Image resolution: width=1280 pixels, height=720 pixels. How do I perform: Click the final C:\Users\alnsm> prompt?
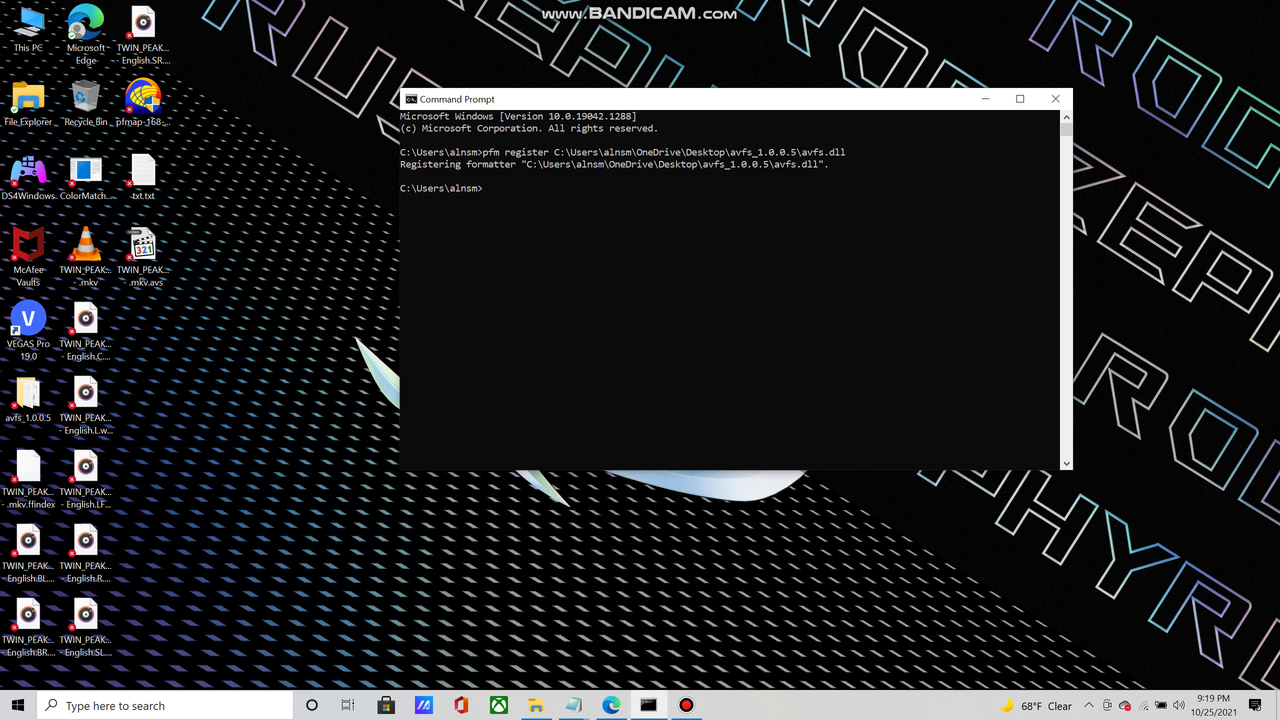click(x=441, y=188)
